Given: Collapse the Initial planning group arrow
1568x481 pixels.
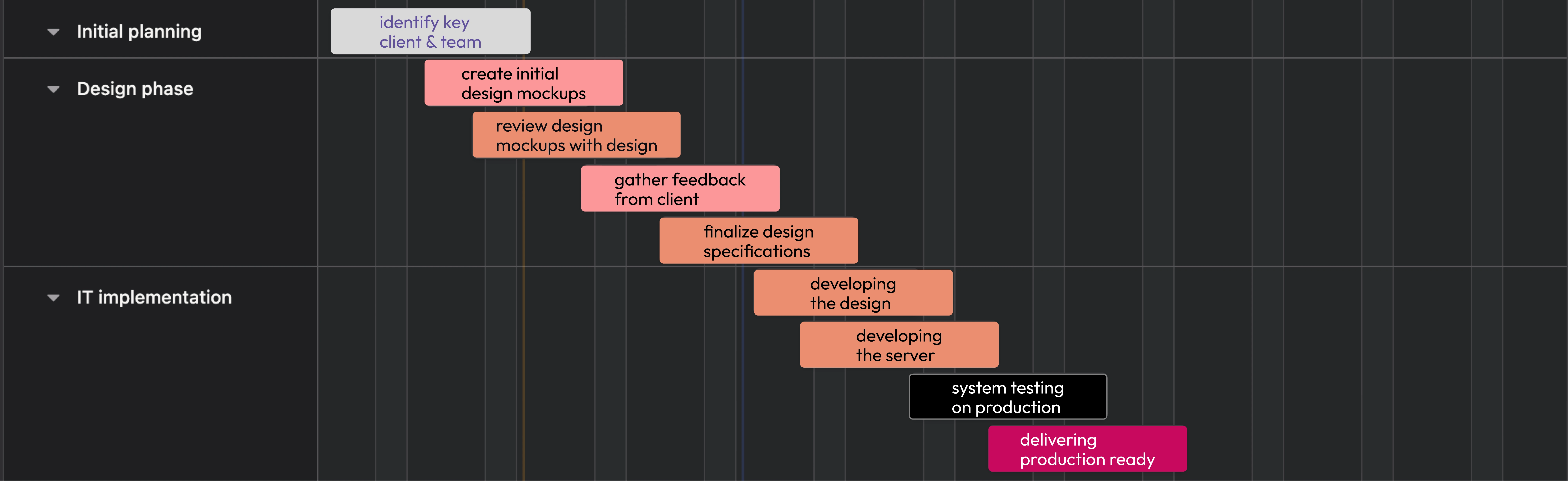Looking at the screenshot, I should [54, 32].
